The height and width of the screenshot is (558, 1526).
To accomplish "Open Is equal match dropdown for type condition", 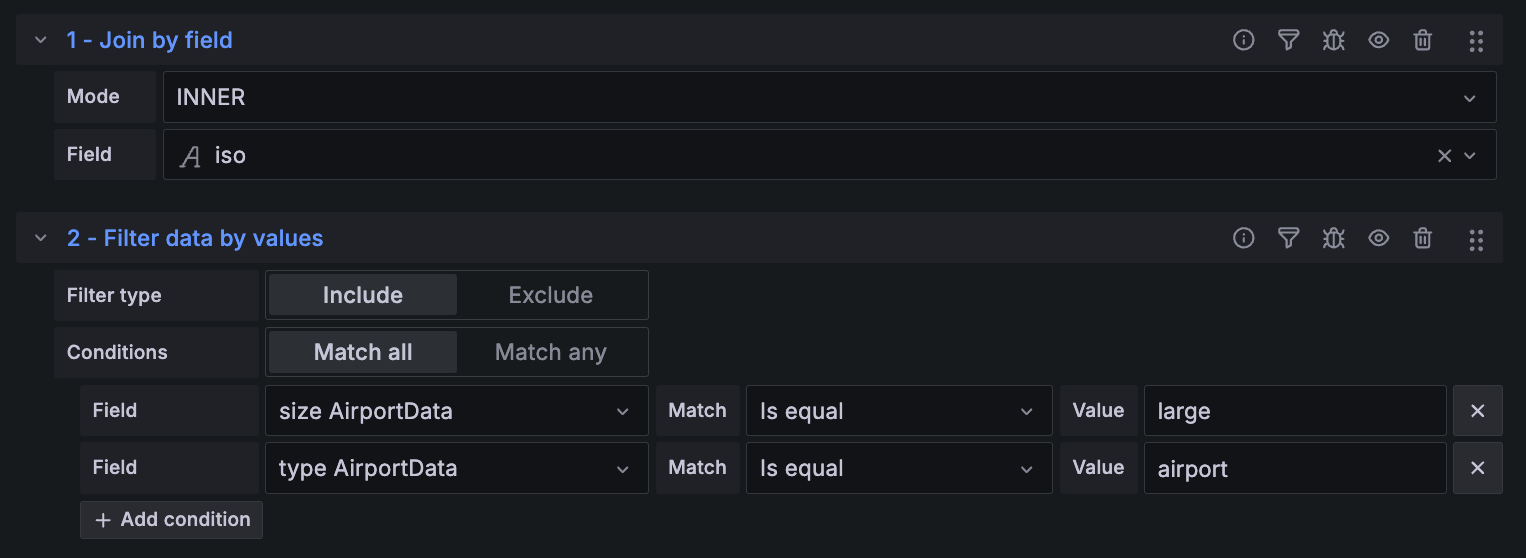I will coord(898,468).
